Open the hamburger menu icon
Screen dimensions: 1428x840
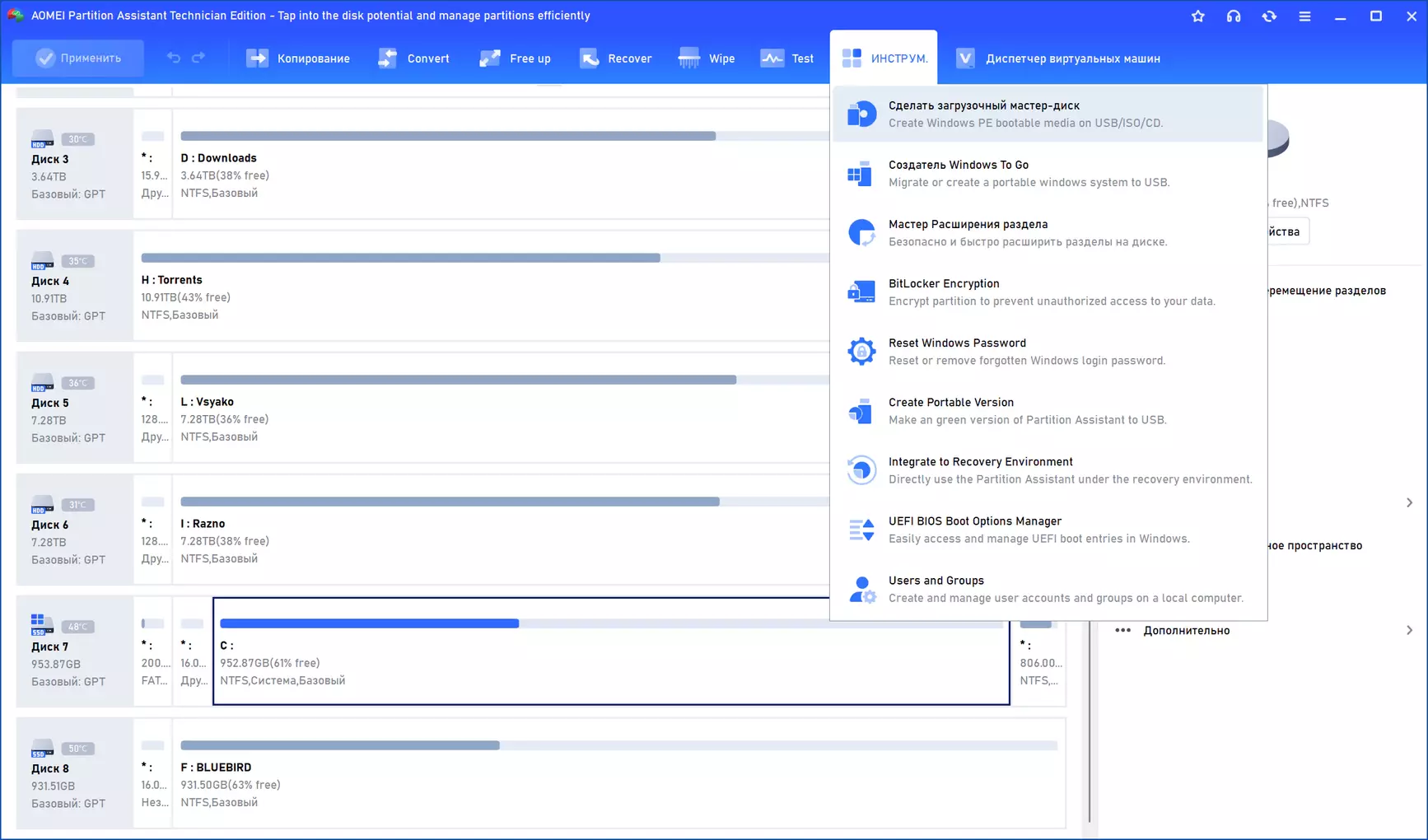(x=1304, y=16)
